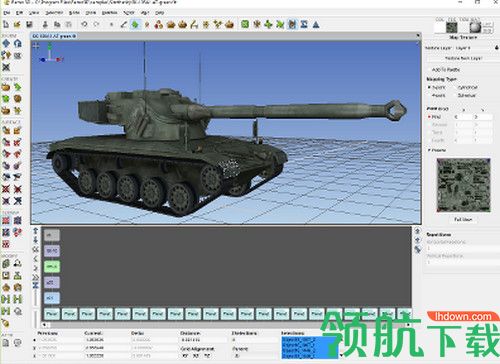Open the Edit menu
Viewport: 500px width, 364px height.
19,13
